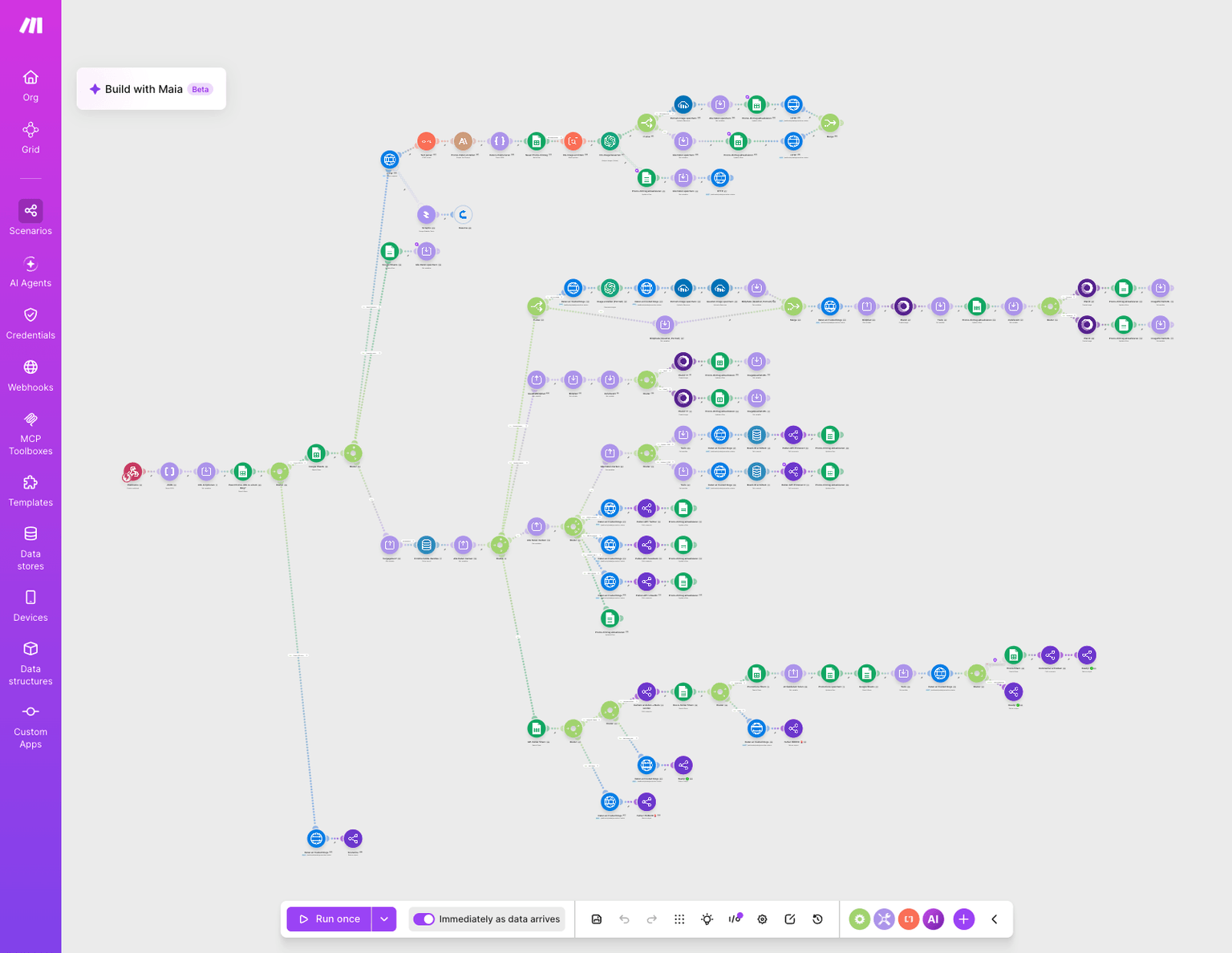Open Custom Apps in the sidebar
The image size is (1232, 953).
click(x=30, y=727)
